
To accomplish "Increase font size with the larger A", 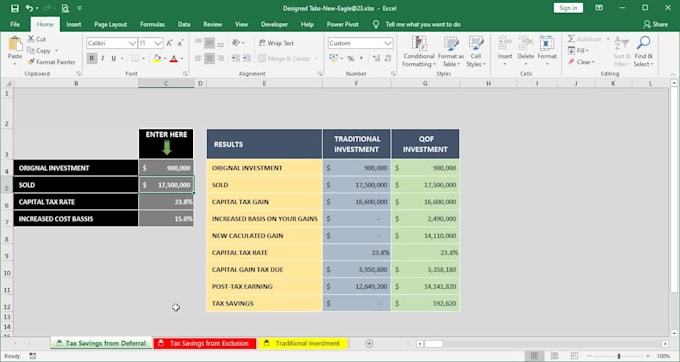I will [169, 43].
